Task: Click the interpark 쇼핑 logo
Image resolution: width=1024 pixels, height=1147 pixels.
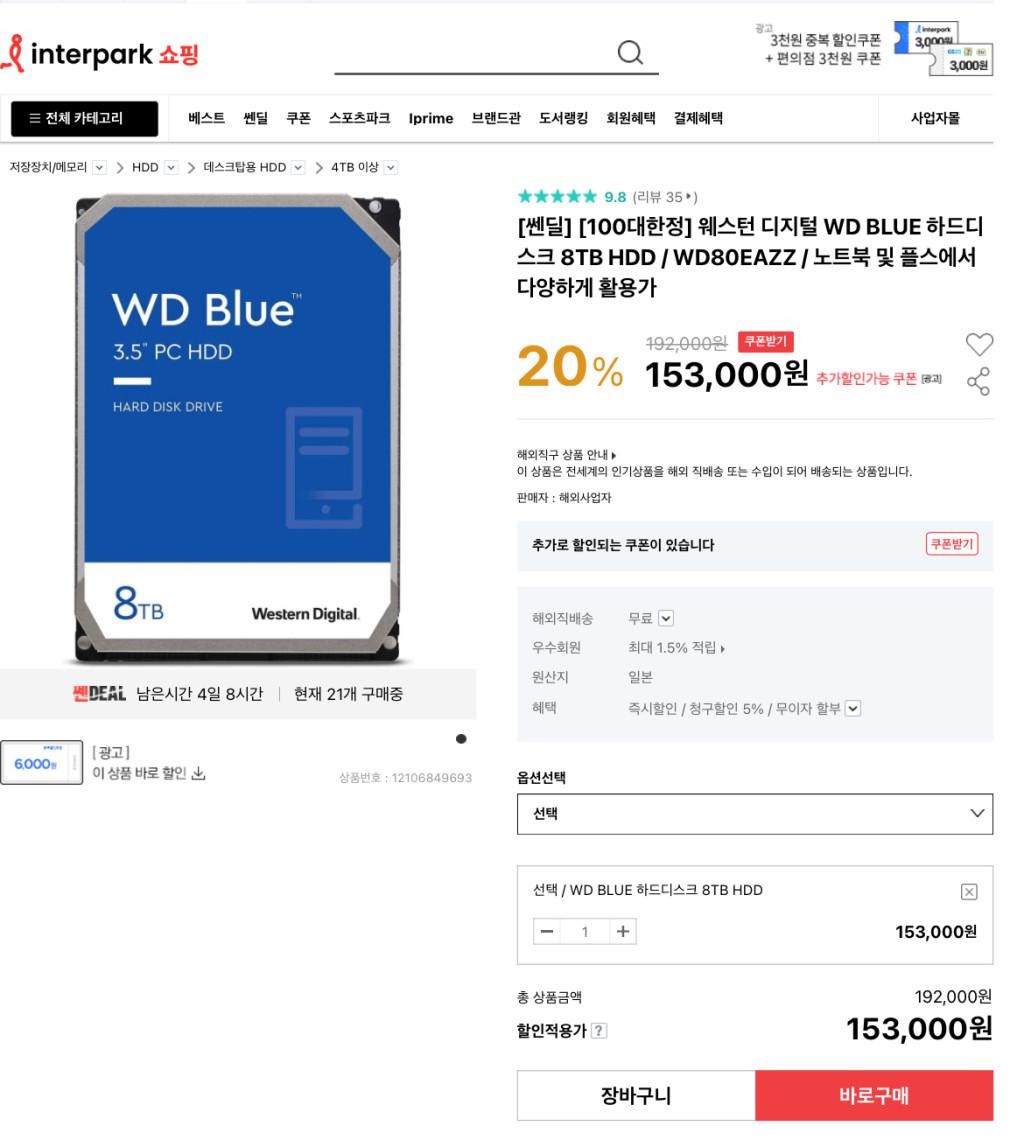Action: pyautogui.click(x=100, y=53)
